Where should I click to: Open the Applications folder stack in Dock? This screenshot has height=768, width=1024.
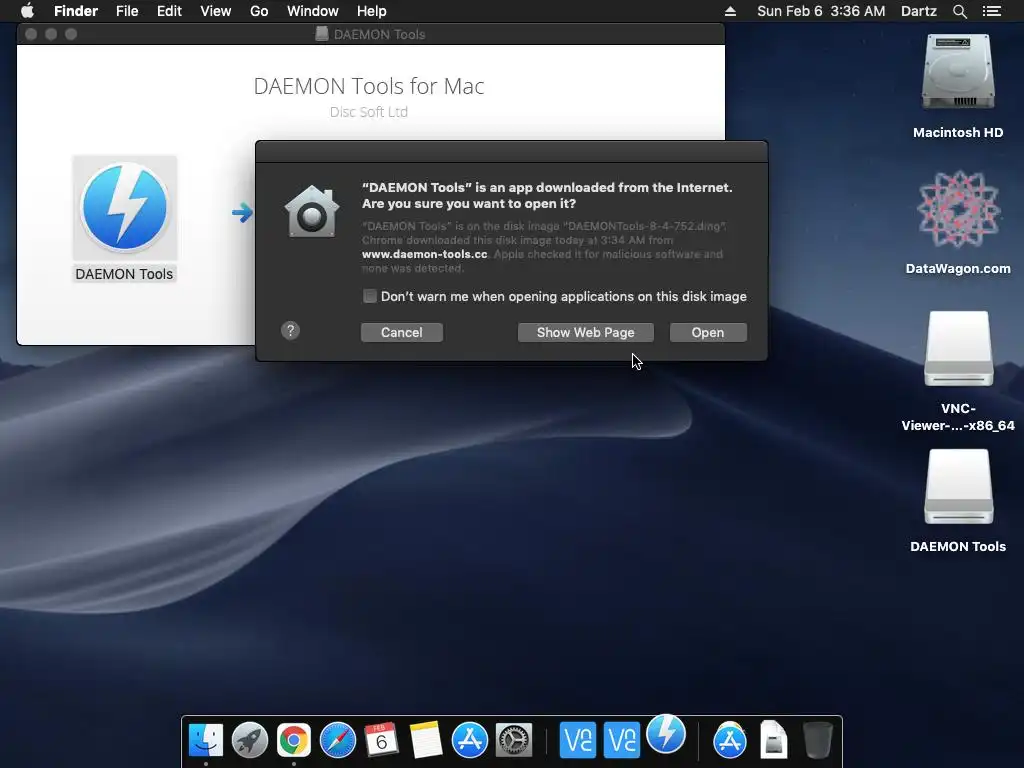point(729,740)
